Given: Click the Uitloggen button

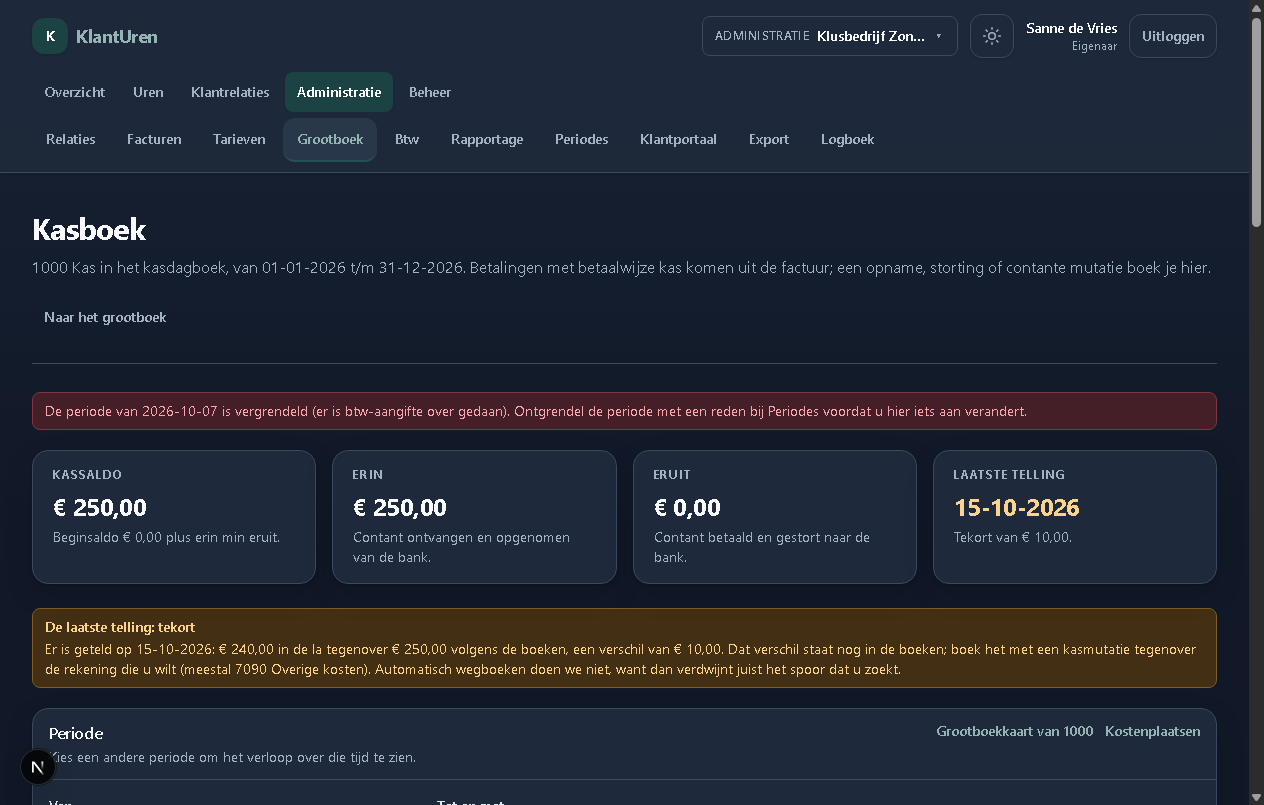Looking at the screenshot, I should [x=1173, y=36].
